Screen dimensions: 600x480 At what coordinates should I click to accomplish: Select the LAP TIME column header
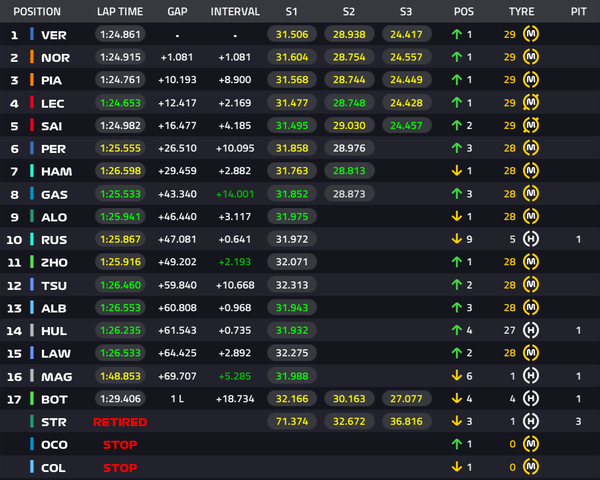coord(120,11)
